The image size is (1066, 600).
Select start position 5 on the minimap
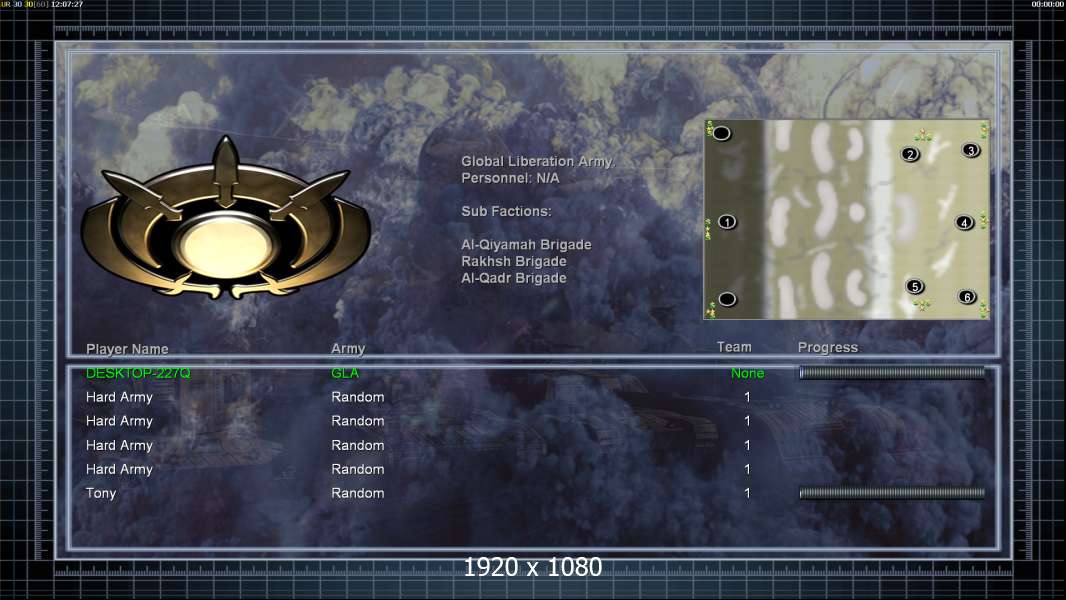[915, 286]
